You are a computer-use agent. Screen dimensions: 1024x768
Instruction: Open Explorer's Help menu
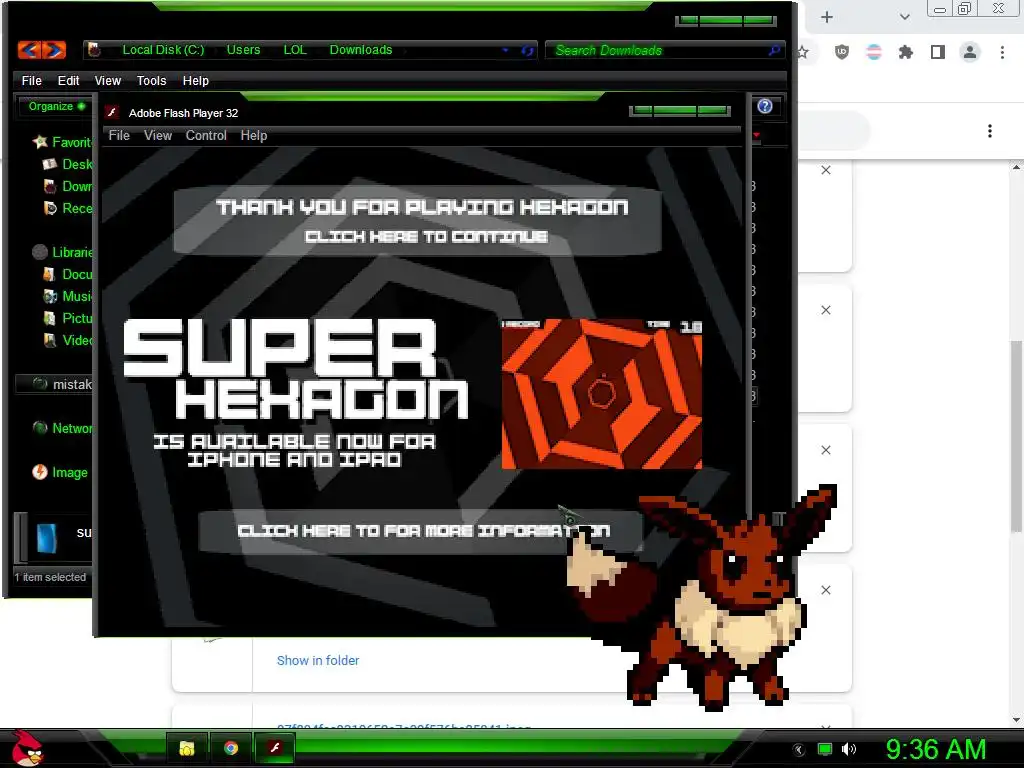coord(195,80)
